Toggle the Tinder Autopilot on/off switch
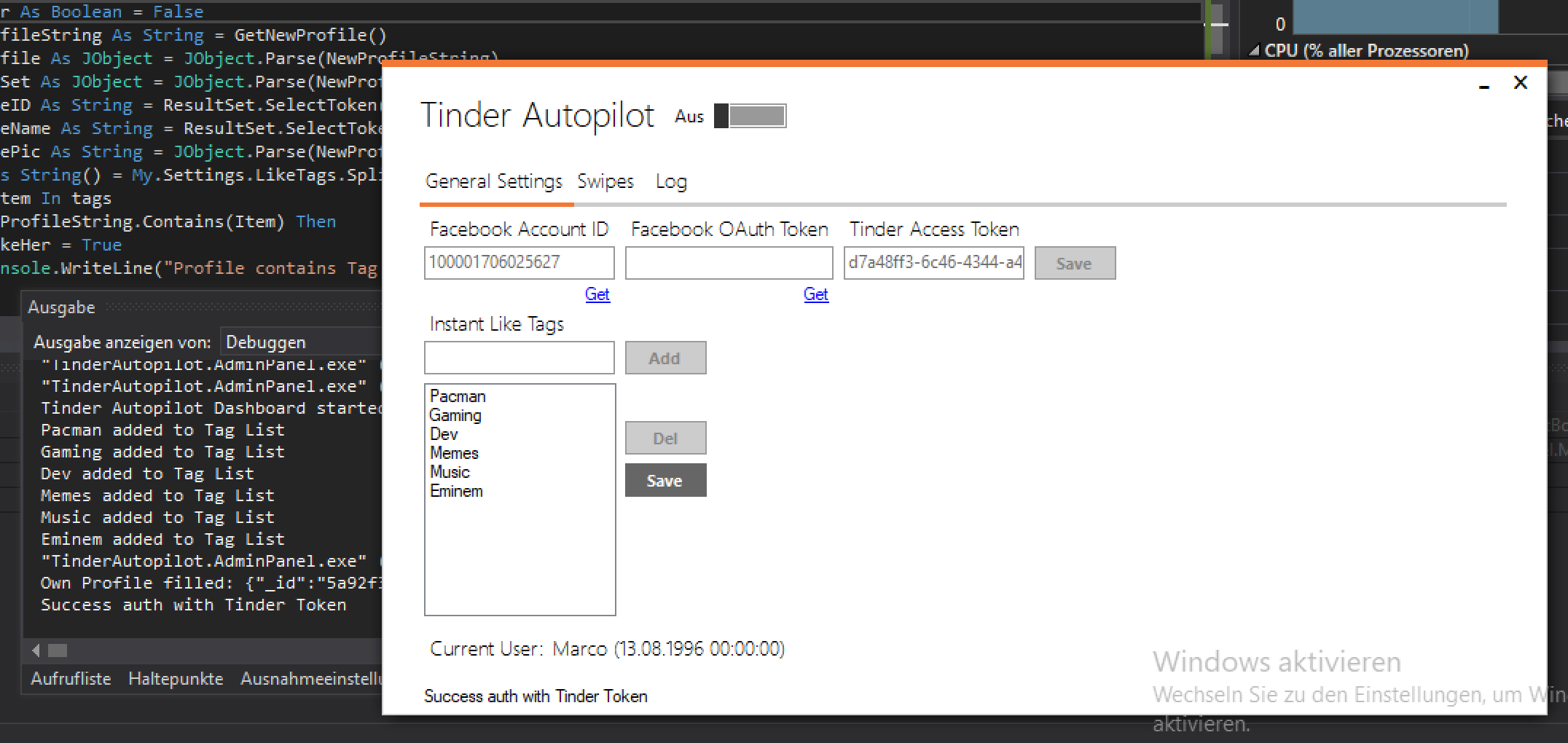Image resolution: width=1568 pixels, height=743 pixels. [x=750, y=116]
